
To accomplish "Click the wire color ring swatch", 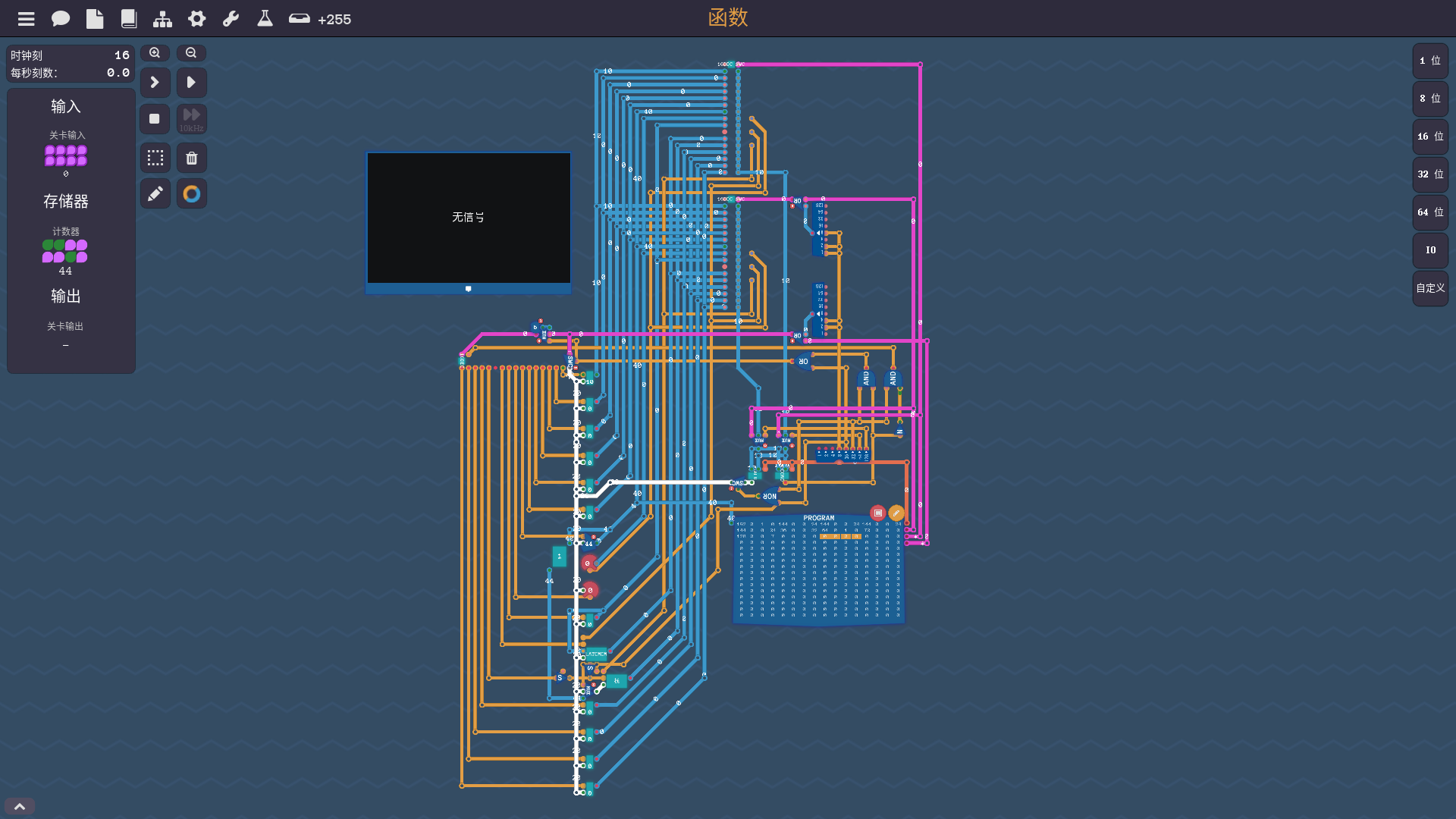I will [x=192, y=194].
